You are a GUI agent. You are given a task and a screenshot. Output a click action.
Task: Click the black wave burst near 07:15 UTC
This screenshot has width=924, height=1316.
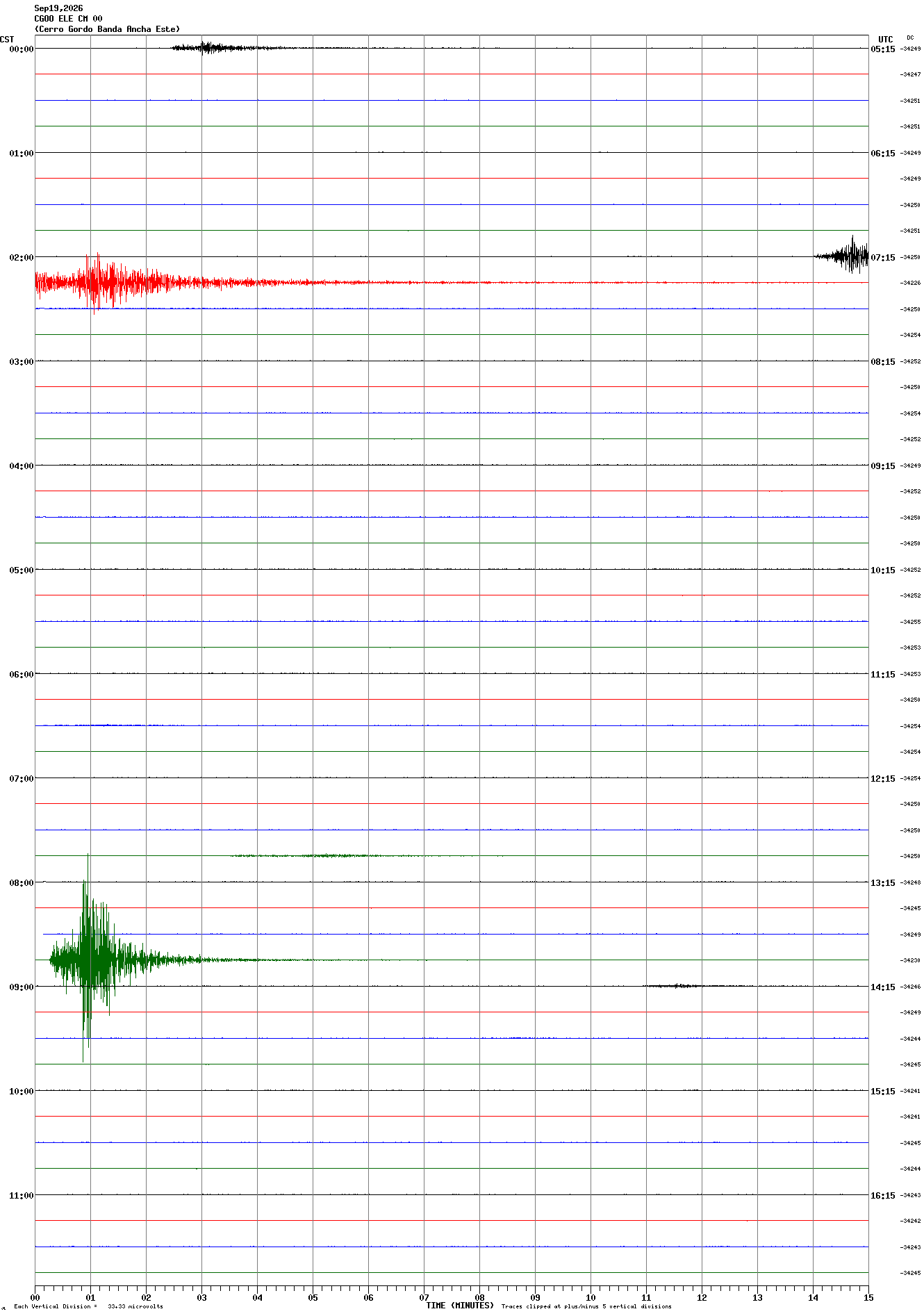point(842,256)
